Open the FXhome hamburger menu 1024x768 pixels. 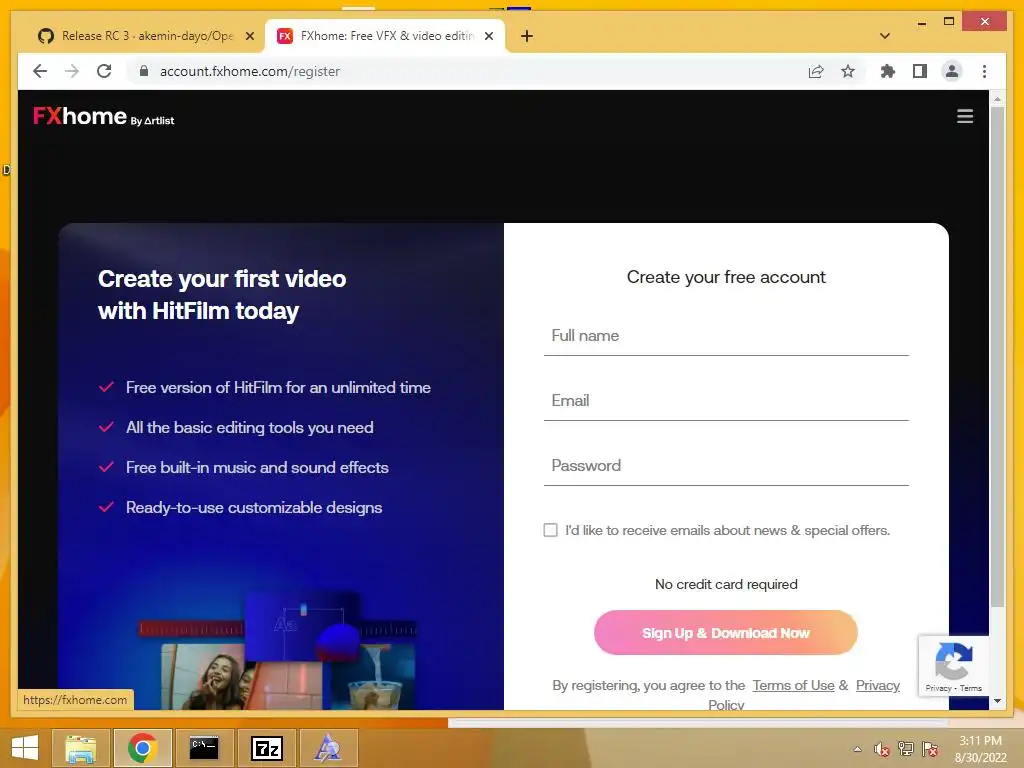pyautogui.click(x=965, y=116)
